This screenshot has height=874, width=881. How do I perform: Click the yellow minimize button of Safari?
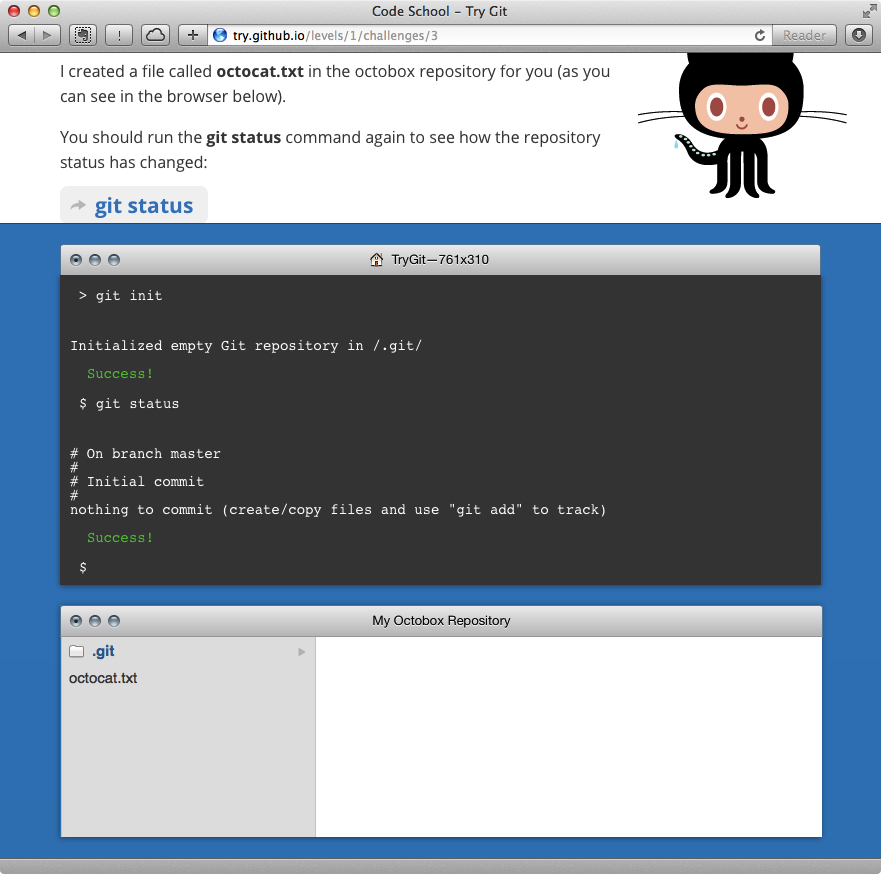click(34, 11)
